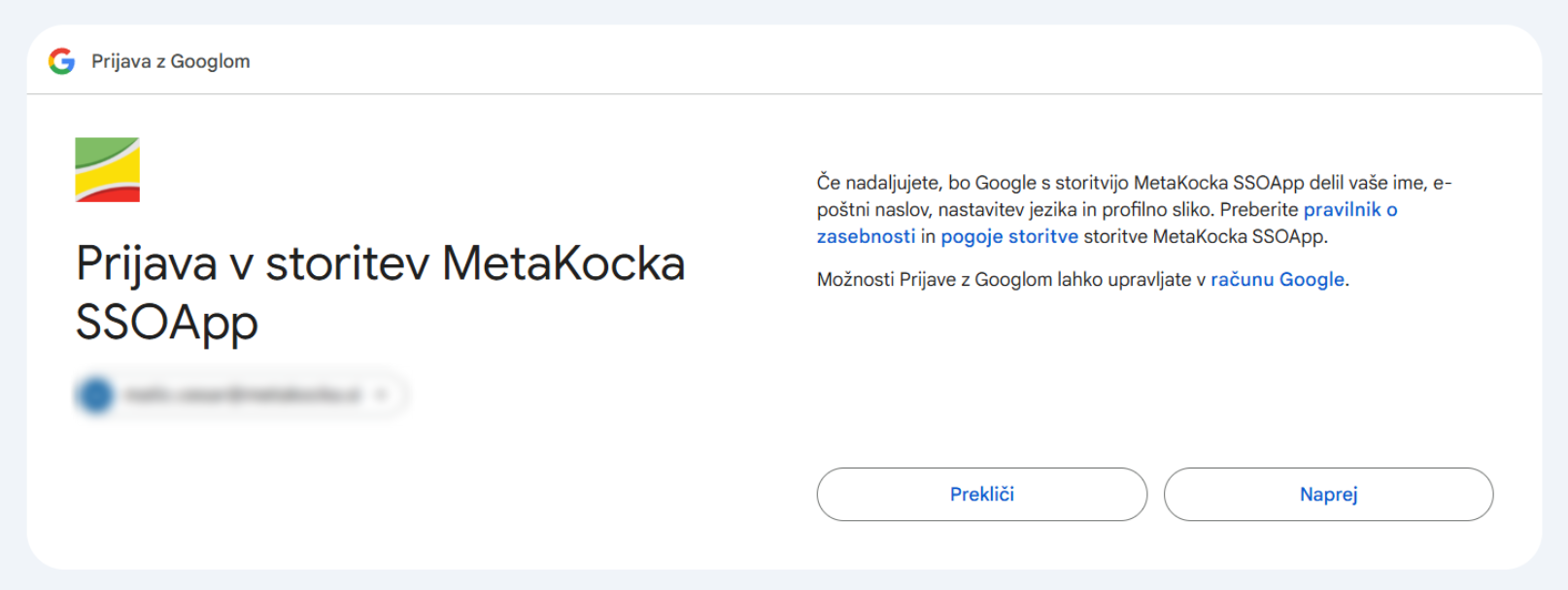
Task: Open the pogoje storitve link
Action: tap(1009, 236)
